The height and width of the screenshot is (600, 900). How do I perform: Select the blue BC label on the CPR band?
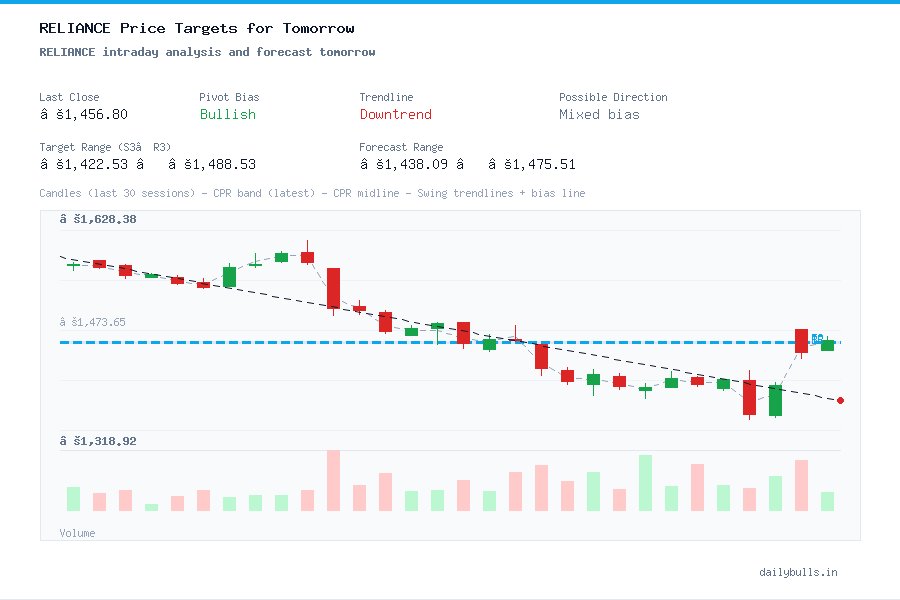(817, 338)
